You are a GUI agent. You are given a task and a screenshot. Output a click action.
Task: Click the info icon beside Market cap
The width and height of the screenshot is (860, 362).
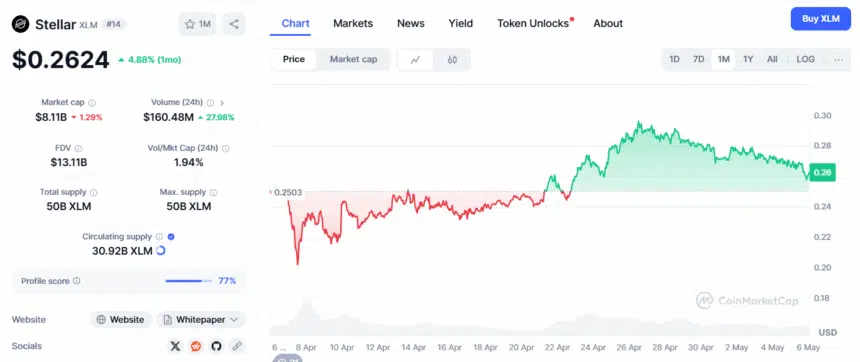tap(92, 103)
